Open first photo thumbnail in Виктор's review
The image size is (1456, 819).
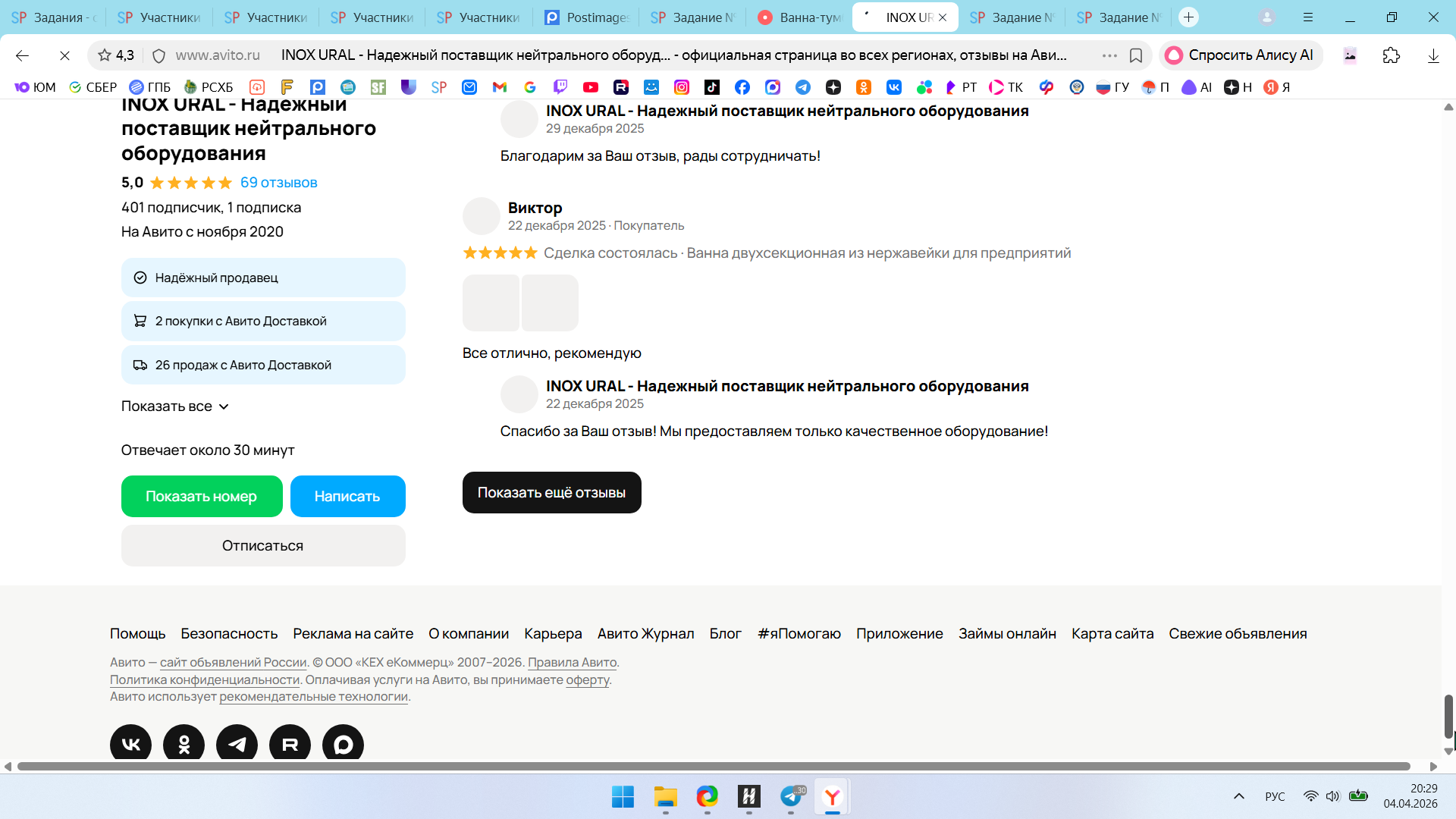(x=491, y=303)
